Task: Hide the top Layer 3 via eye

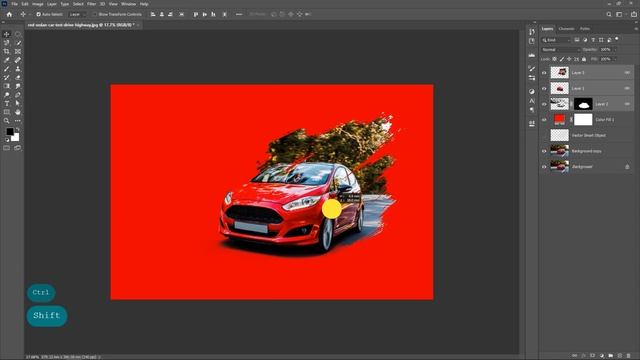Action: click(544, 73)
